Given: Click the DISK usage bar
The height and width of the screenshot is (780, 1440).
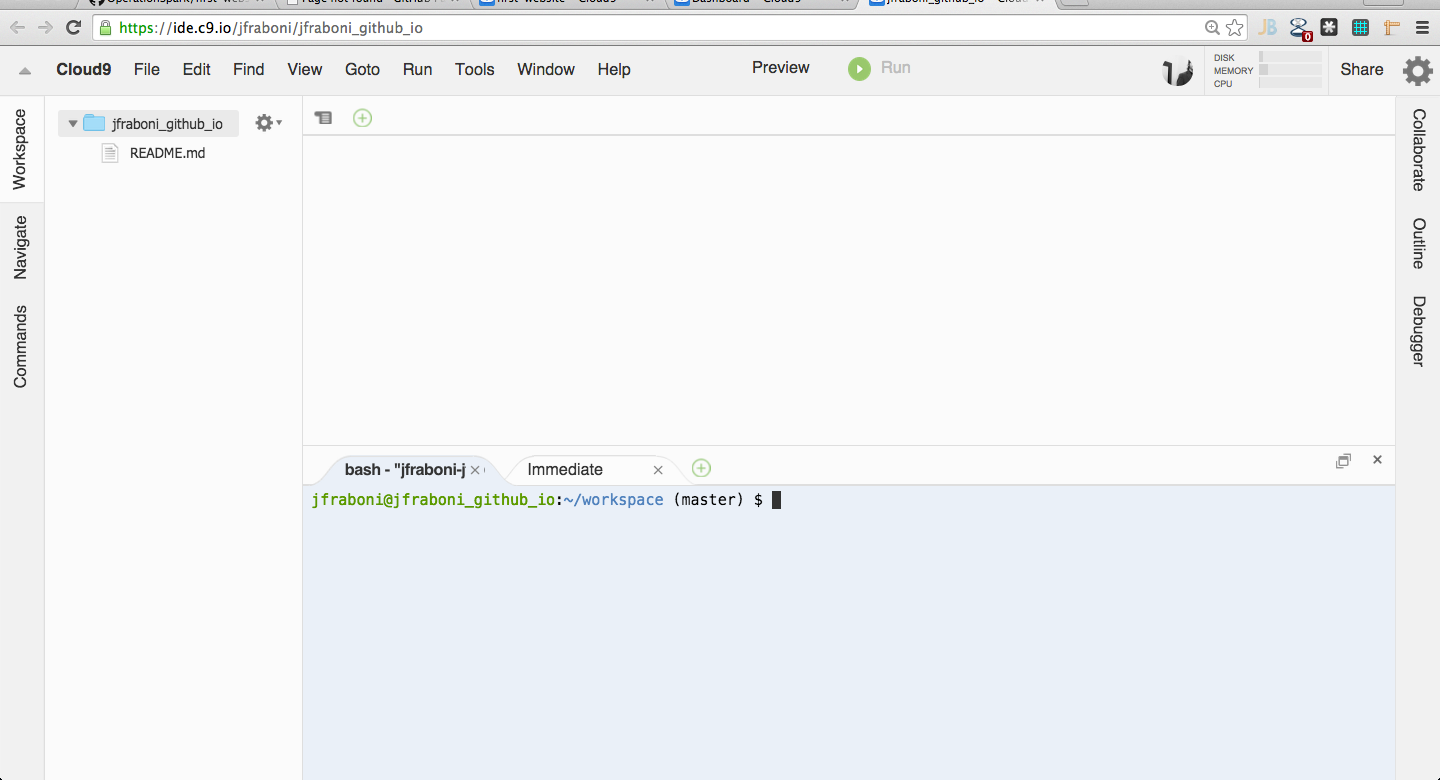Looking at the screenshot, I should [1290, 57].
